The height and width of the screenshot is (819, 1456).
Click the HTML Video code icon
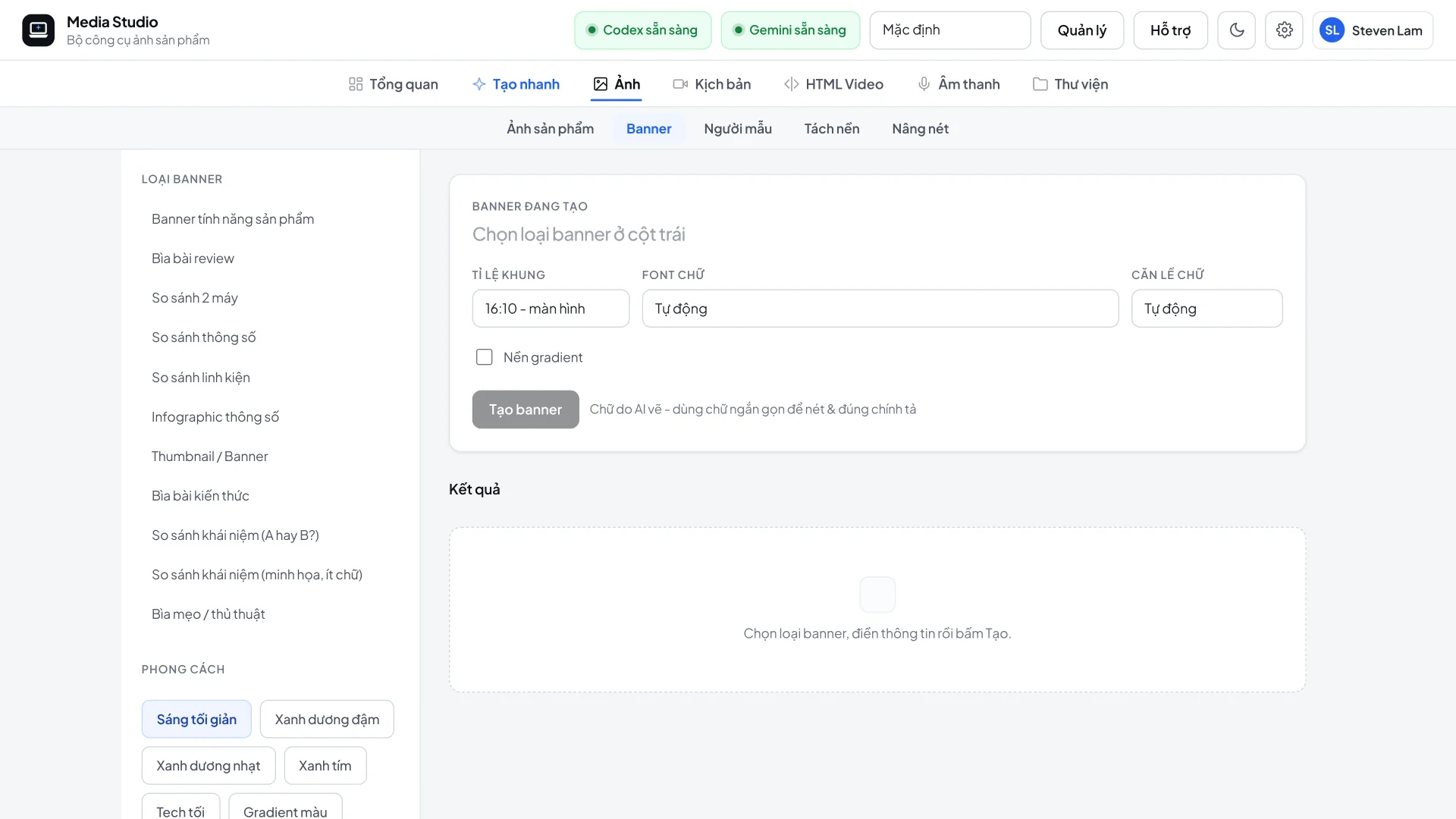pos(792,84)
